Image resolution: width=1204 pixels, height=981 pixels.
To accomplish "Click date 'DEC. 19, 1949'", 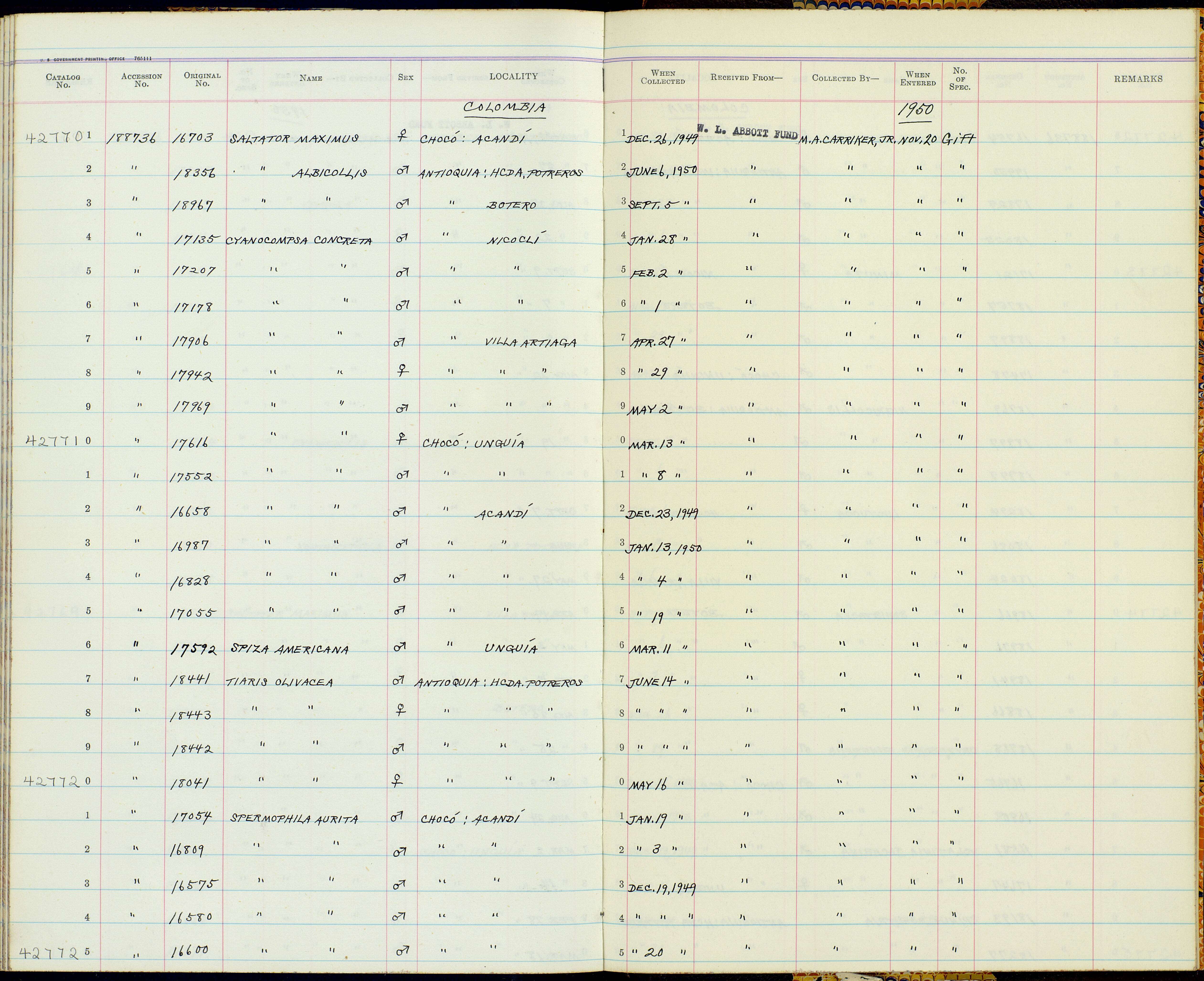I will coord(661,888).
